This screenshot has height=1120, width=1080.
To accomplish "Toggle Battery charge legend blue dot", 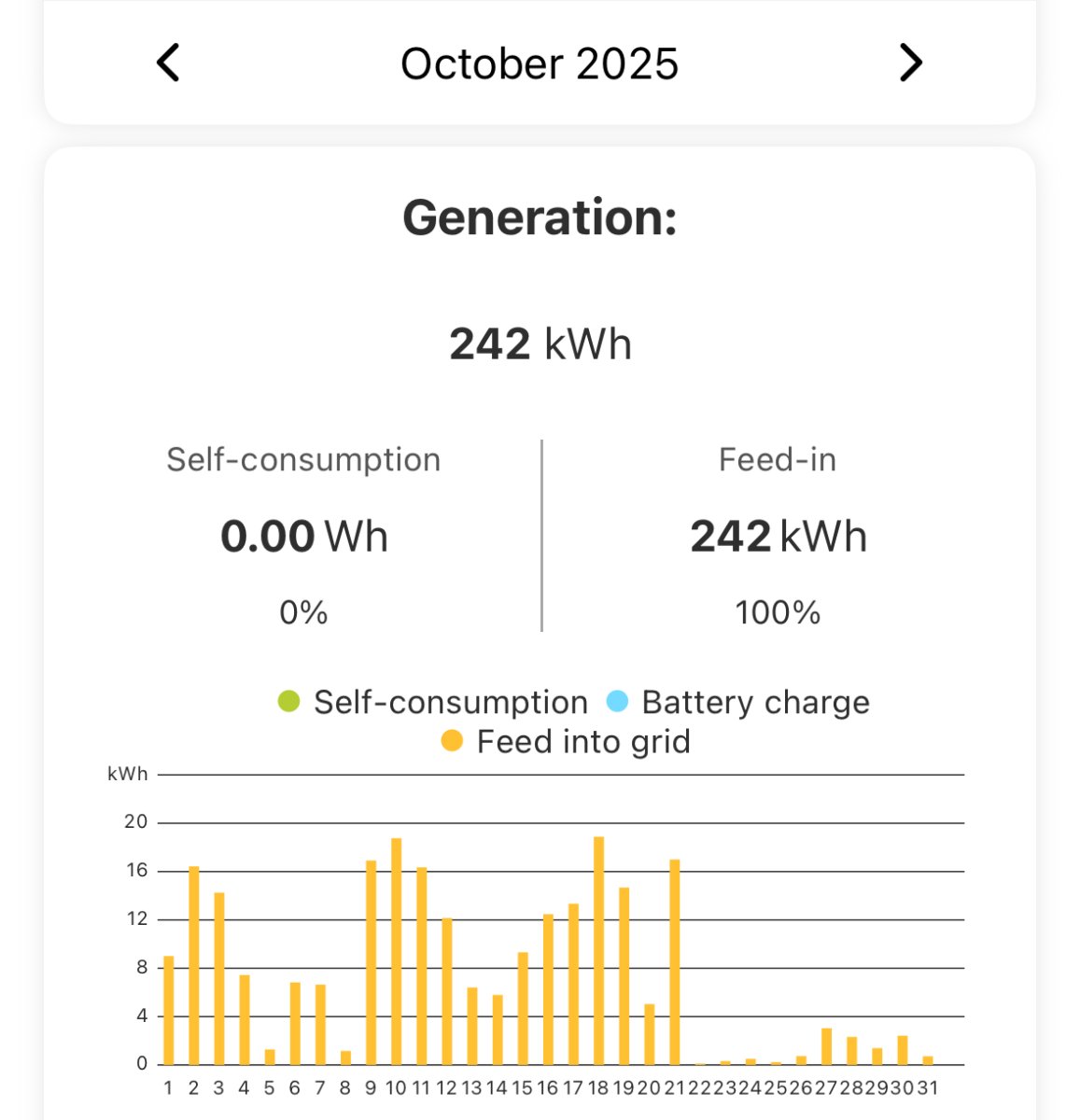I will (617, 701).
